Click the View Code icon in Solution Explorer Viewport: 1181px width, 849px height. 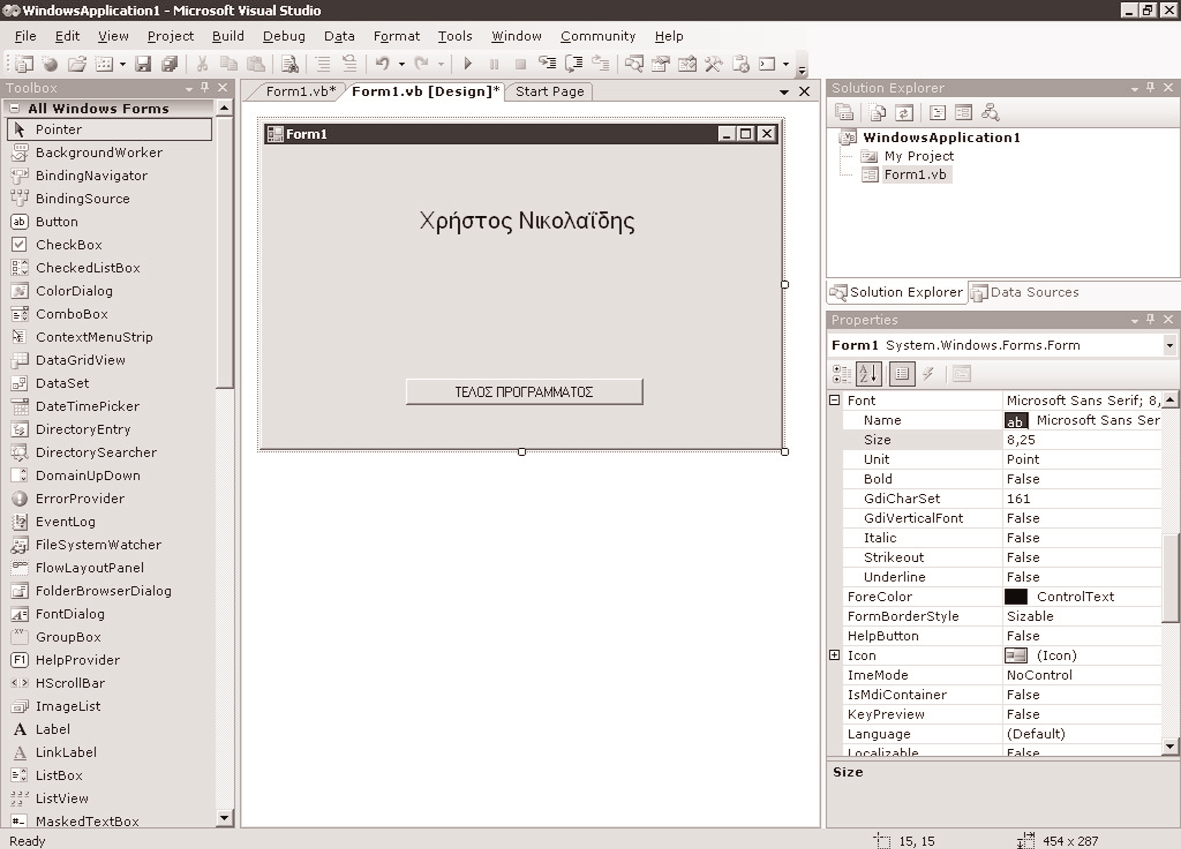click(x=937, y=113)
